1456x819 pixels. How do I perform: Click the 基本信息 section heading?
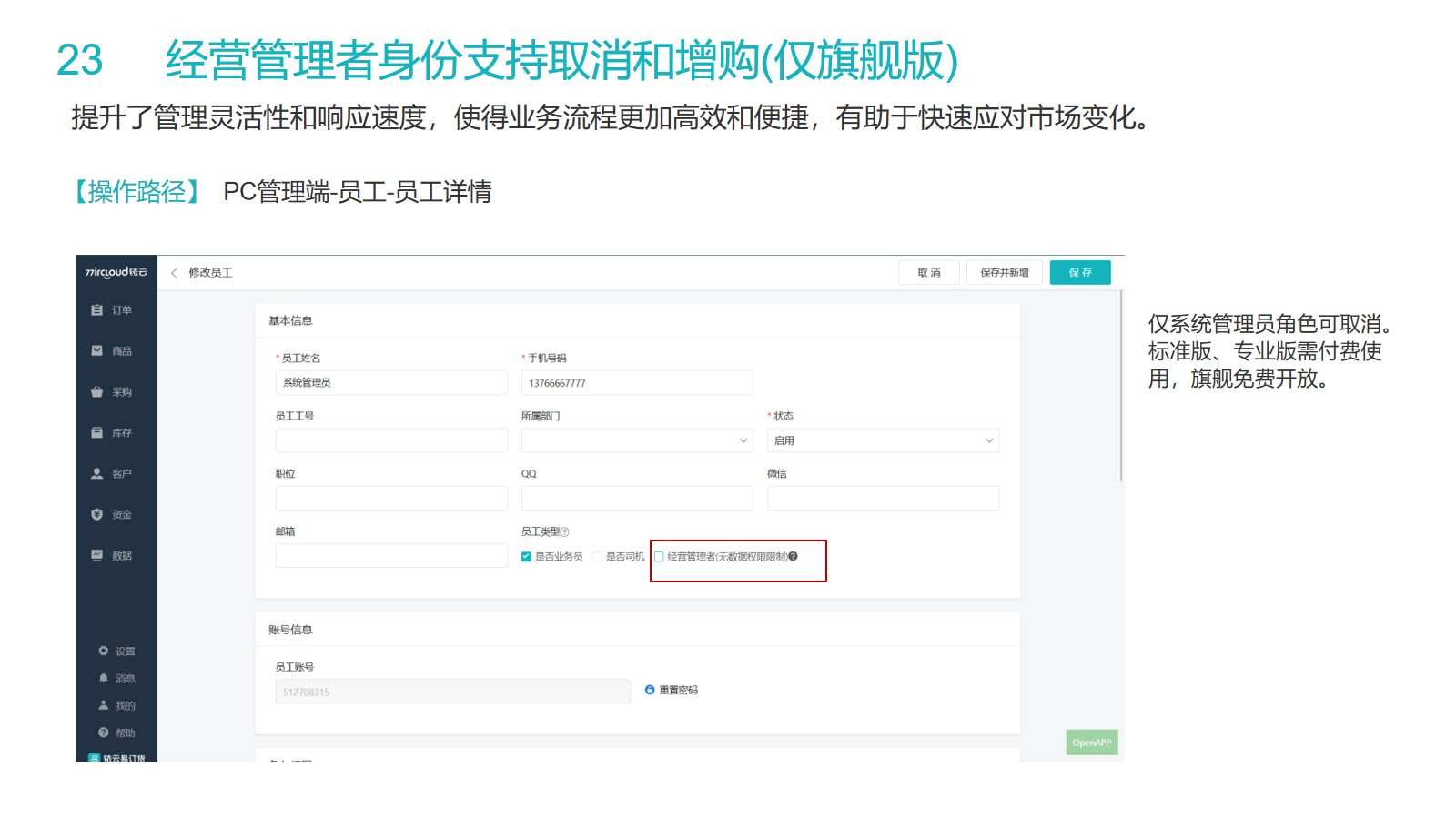point(290,320)
